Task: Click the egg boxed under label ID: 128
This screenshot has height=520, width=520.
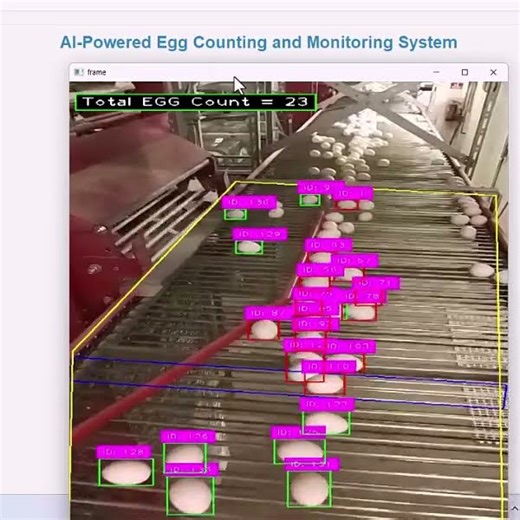Action: tap(126, 472)
